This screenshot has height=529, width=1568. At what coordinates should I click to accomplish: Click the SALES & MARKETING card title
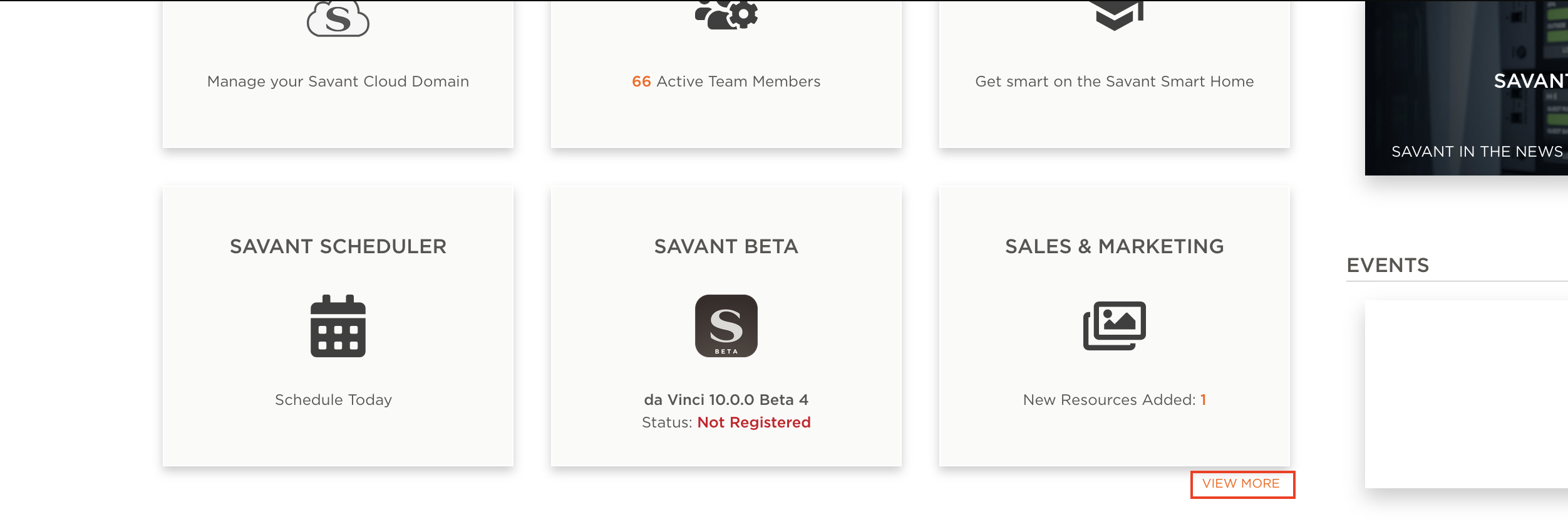(x=1114, y=246)
